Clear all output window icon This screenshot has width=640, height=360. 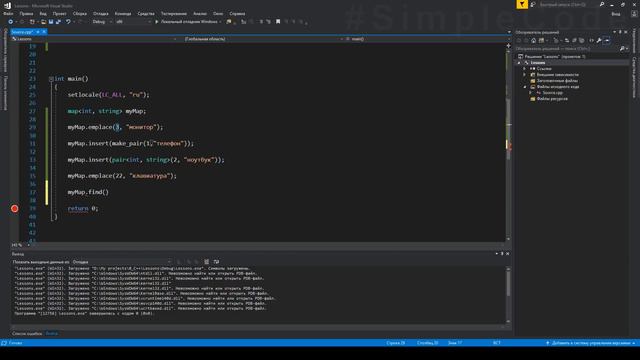pos(207,262)
